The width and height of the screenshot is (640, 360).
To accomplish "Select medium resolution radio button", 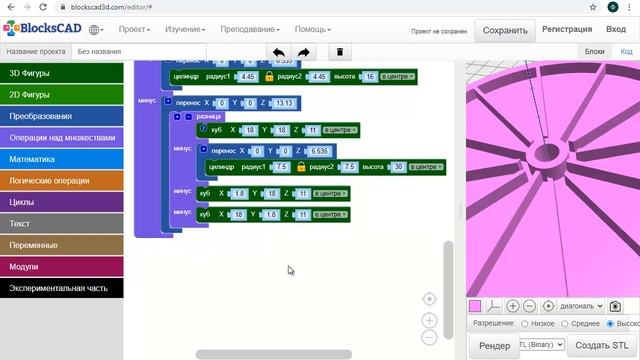I will coord(564,324).
